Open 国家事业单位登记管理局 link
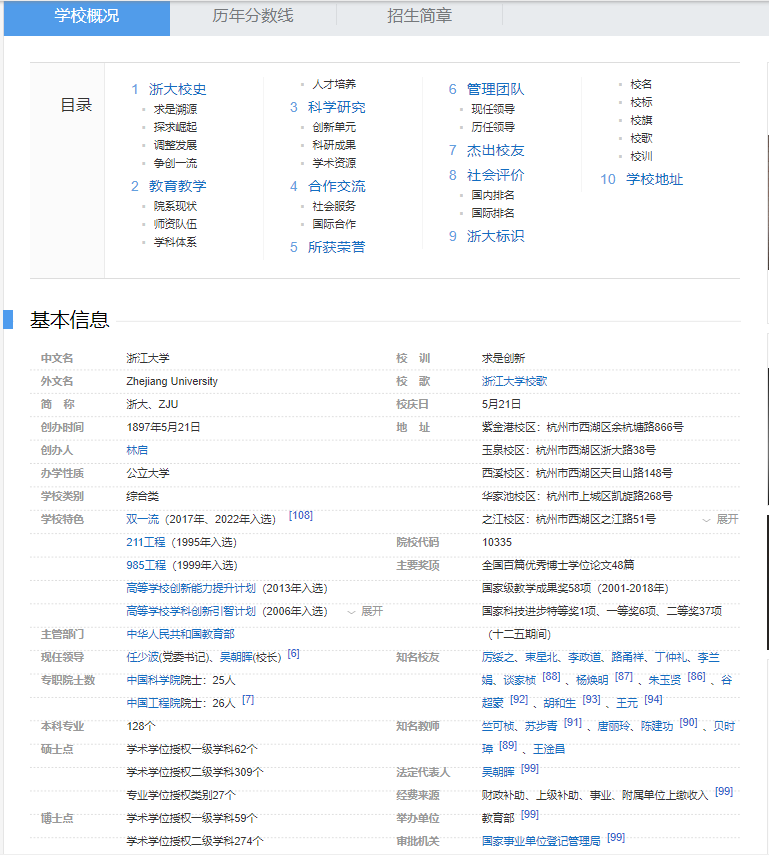 point(541,841)
